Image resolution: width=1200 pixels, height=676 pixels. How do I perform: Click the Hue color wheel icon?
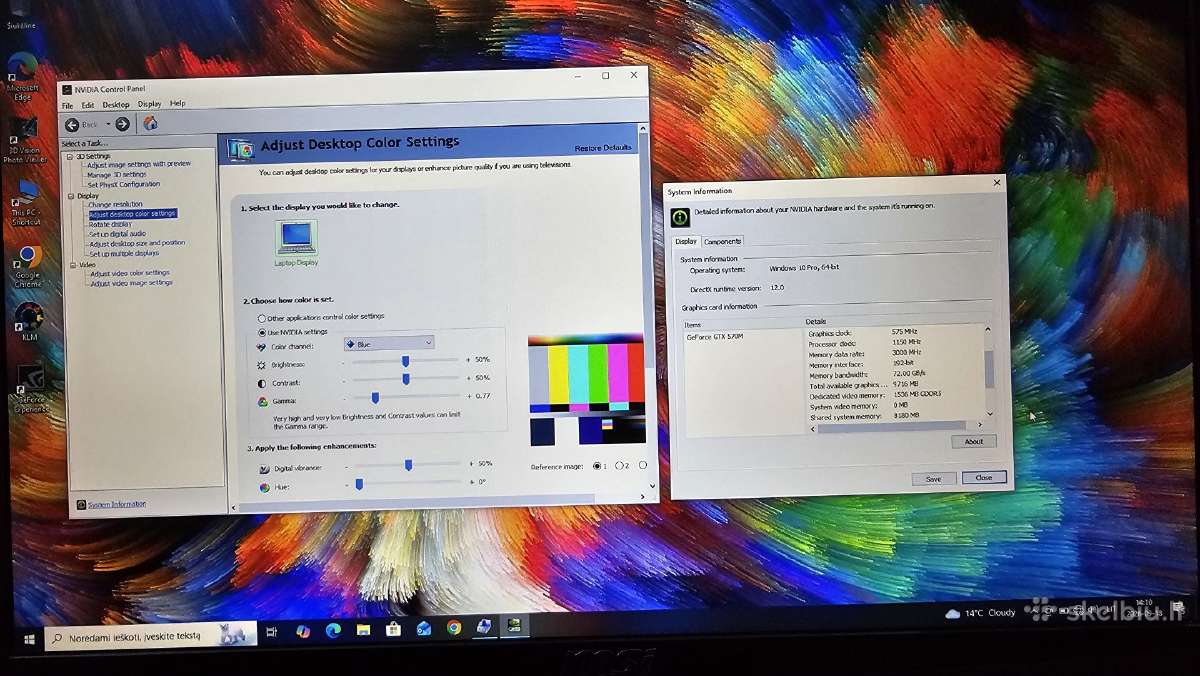tap(265, 487)
